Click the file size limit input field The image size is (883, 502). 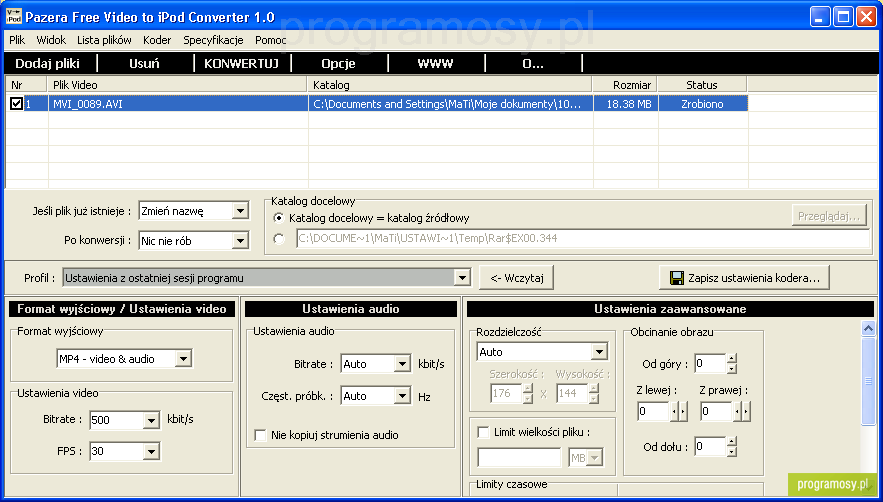click(519, 458)
